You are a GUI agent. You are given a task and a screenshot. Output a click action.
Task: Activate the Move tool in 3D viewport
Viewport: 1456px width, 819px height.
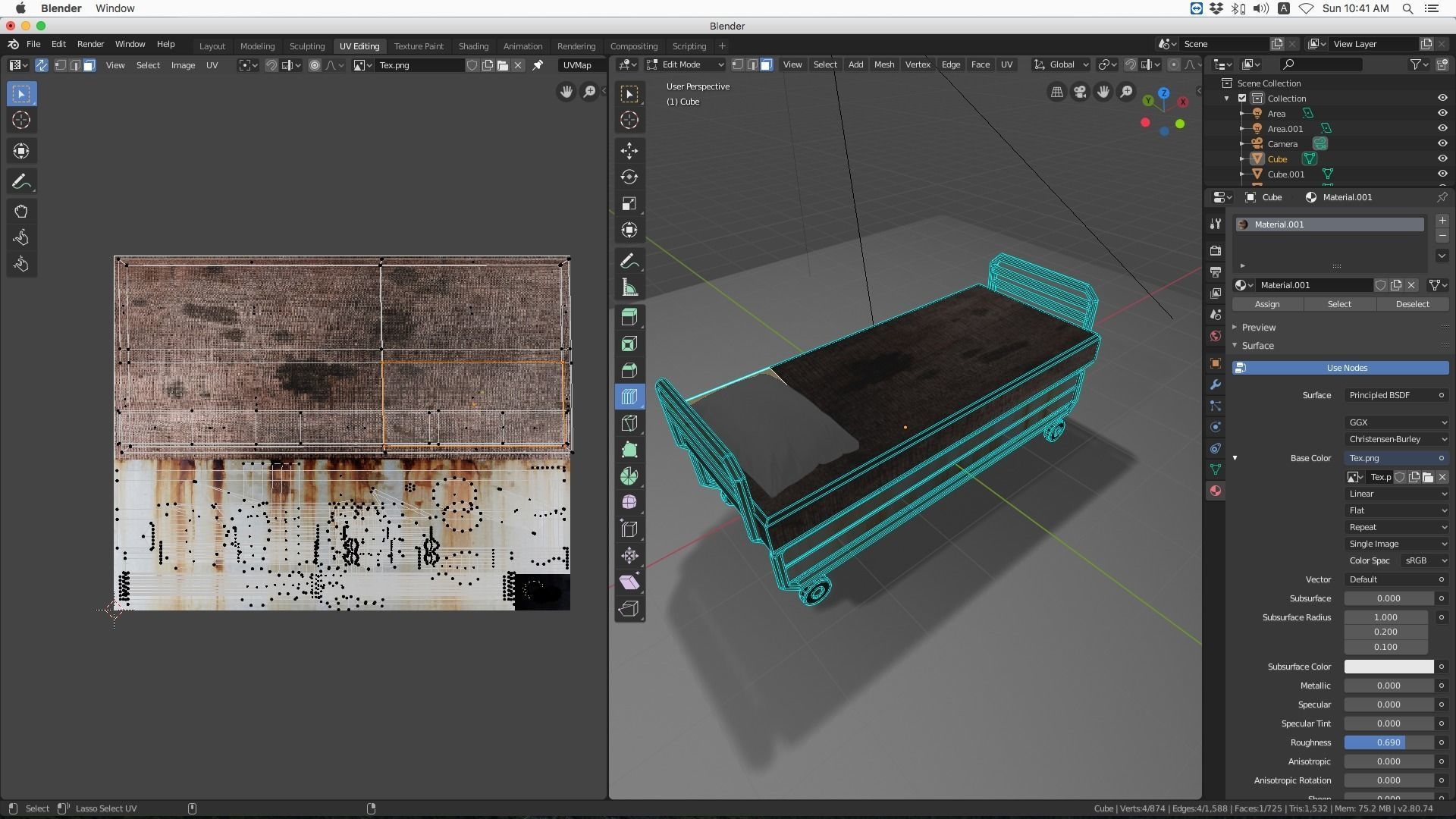tap(629, 150)
